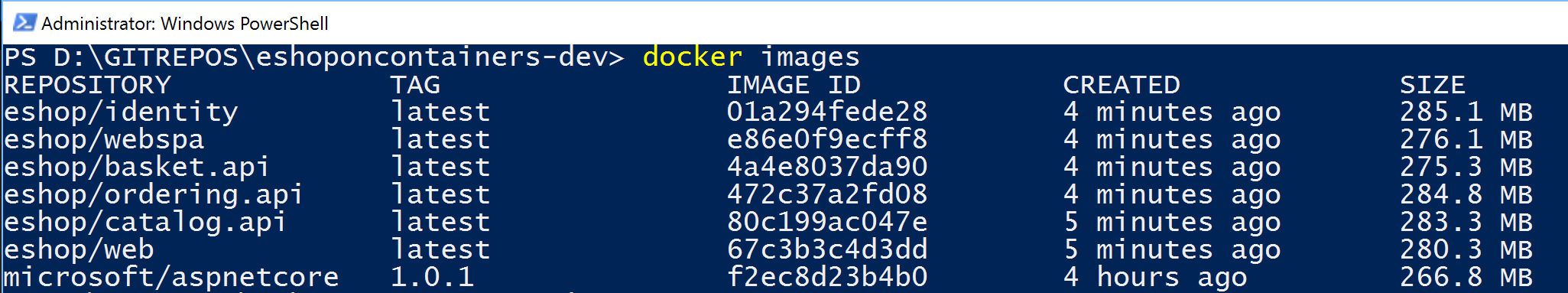Click on eshop/ordering.api row text
This screenshot has height=293, width=1568.
click(x=154, y=195)
